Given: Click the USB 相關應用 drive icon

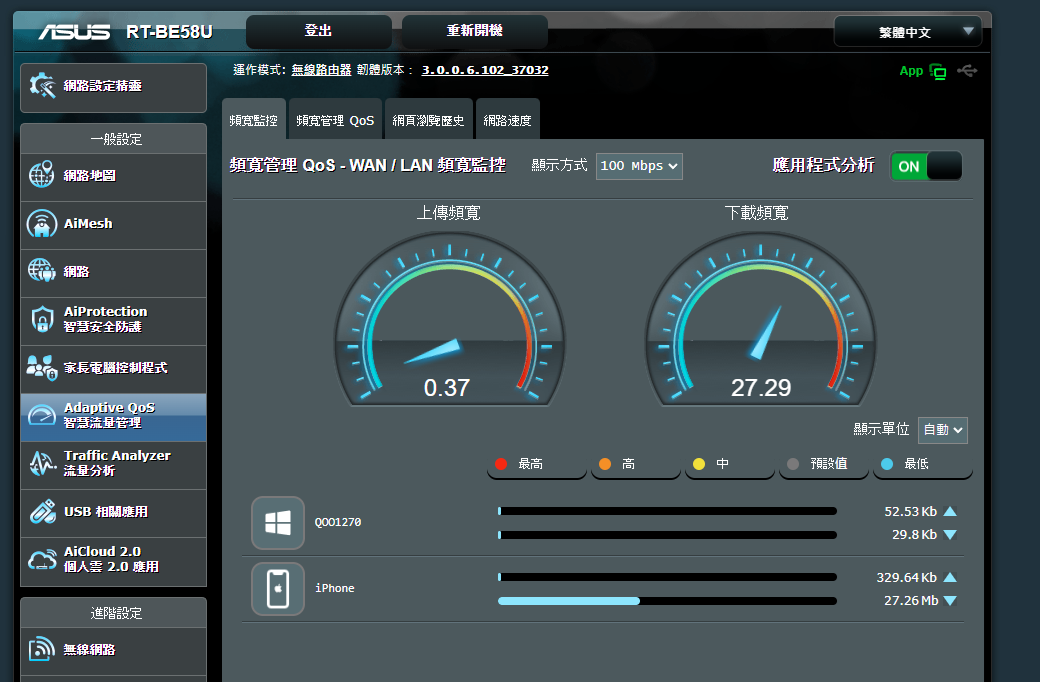Looking at the screenshot, I should click(42, 512).
